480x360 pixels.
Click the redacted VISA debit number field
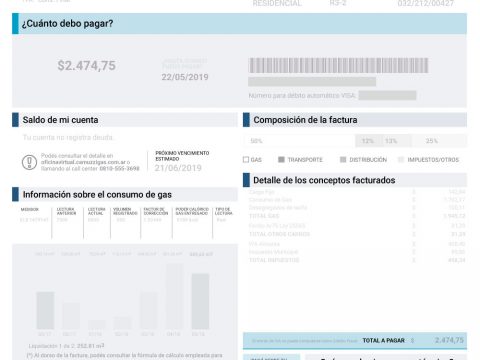pyautogui.click(x=387, y=95)
